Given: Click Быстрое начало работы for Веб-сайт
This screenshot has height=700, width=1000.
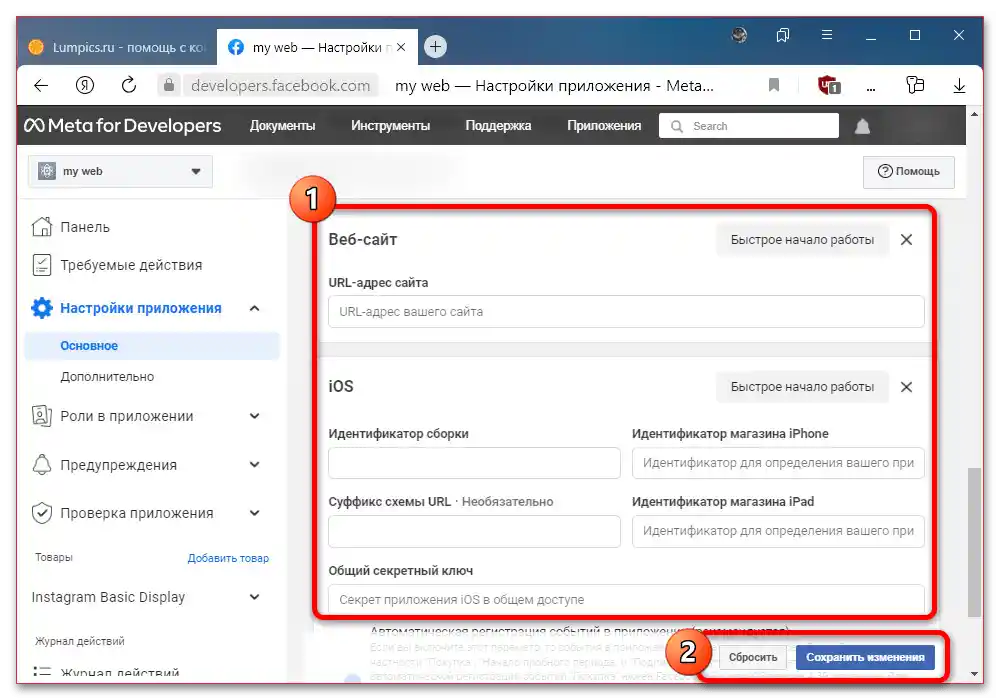Looking at the screenshot, I should click(x=802, y=240).
